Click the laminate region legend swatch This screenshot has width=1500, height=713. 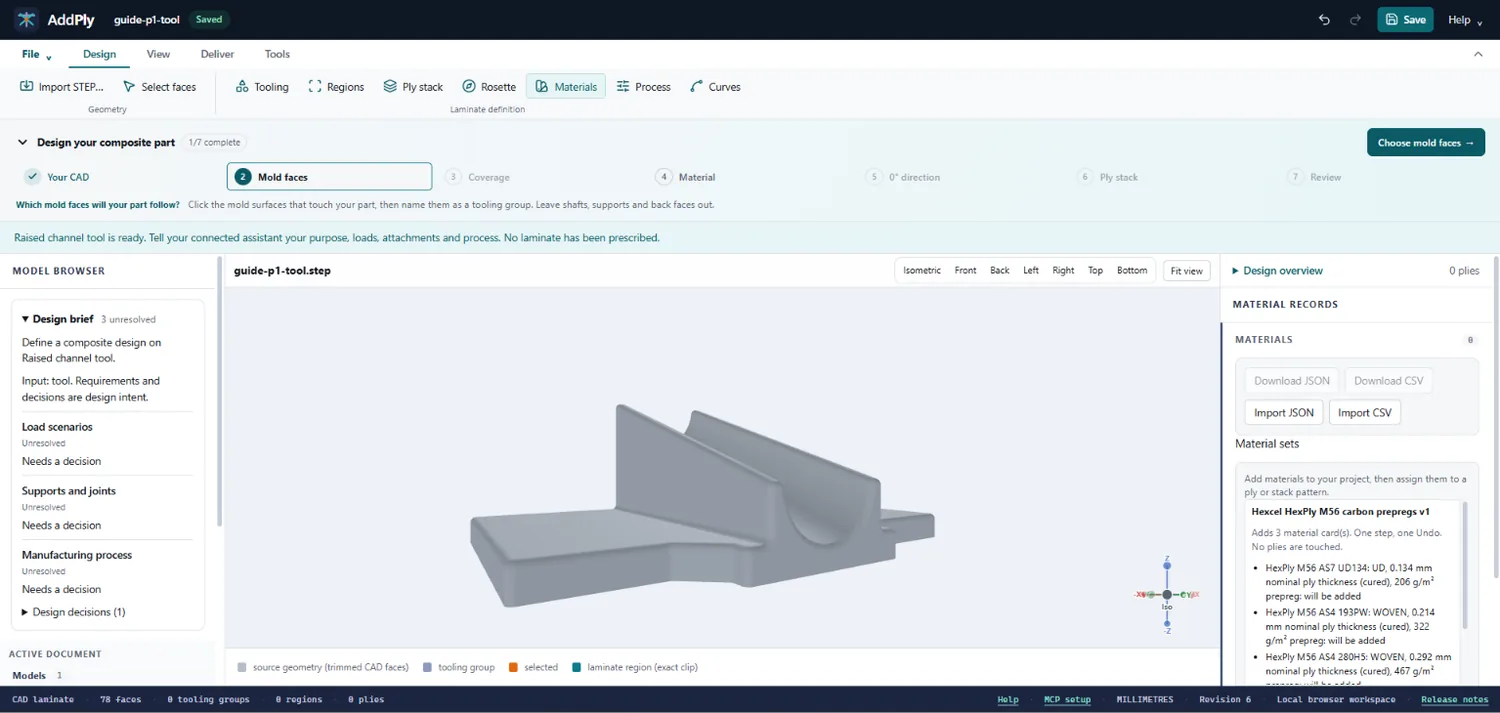[577, 667]
